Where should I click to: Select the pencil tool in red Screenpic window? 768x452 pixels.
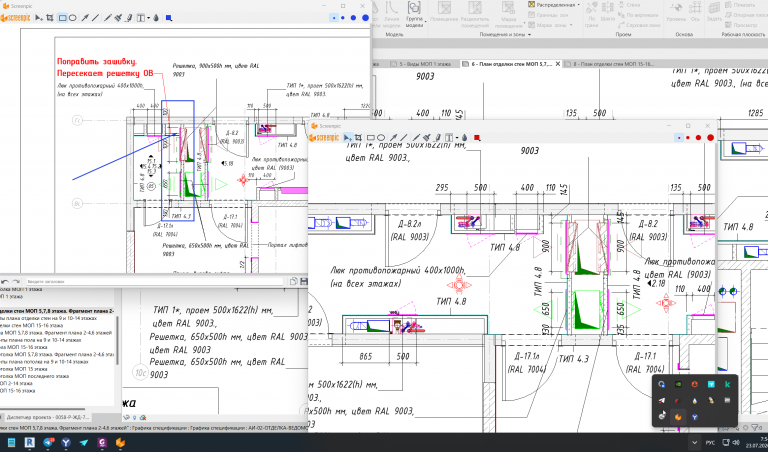[x=416, y=138]
